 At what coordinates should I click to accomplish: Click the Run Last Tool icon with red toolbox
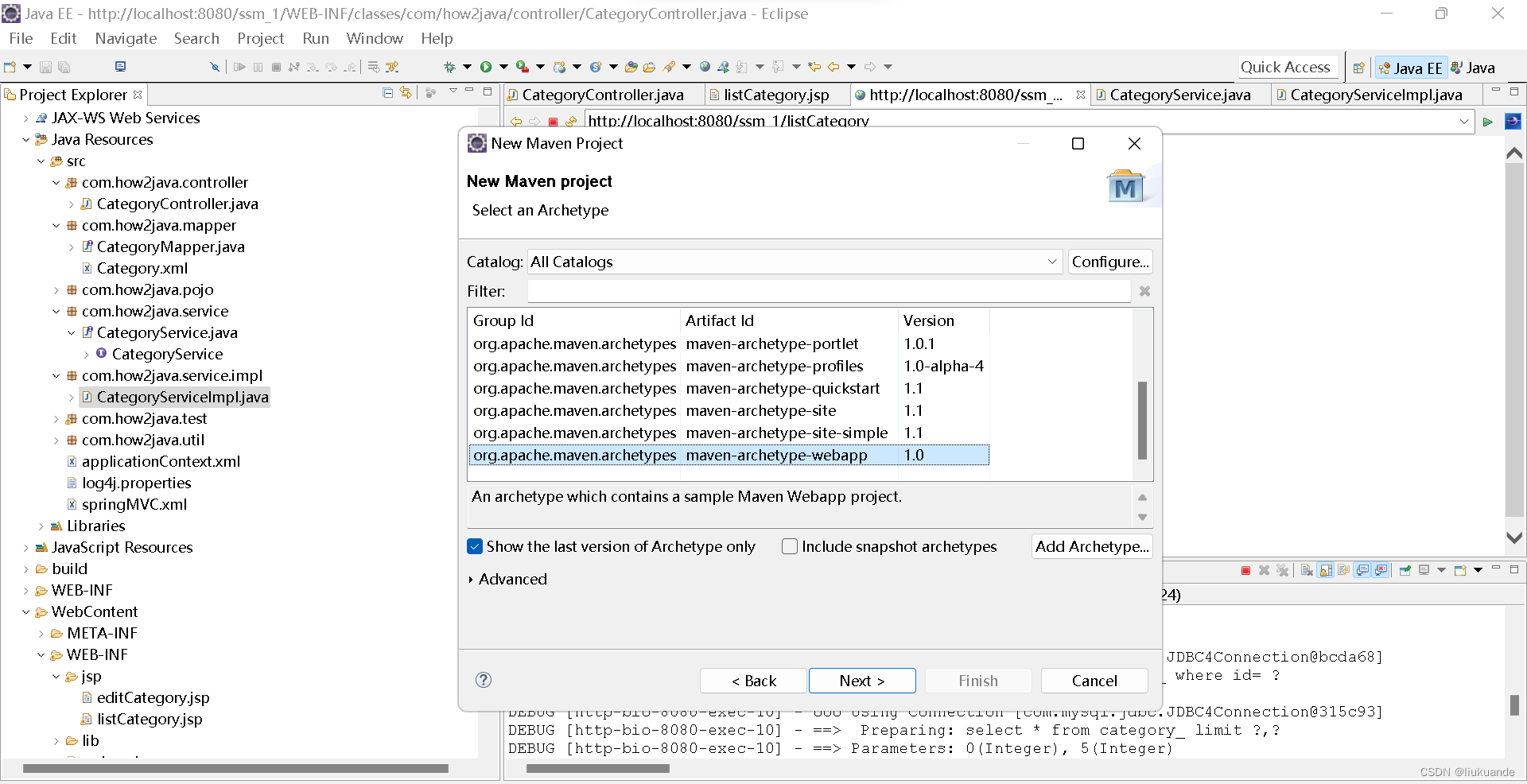pos(523,67)
